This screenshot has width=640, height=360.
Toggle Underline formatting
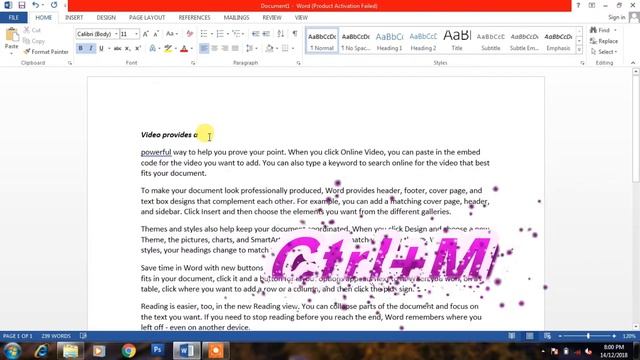point(101,49)
